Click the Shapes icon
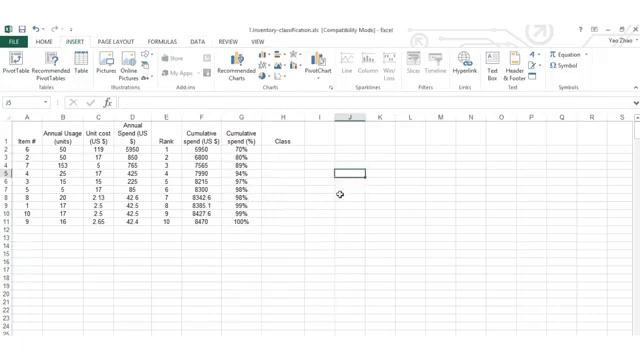Screen dimensions: 640x360 point(145,54)
